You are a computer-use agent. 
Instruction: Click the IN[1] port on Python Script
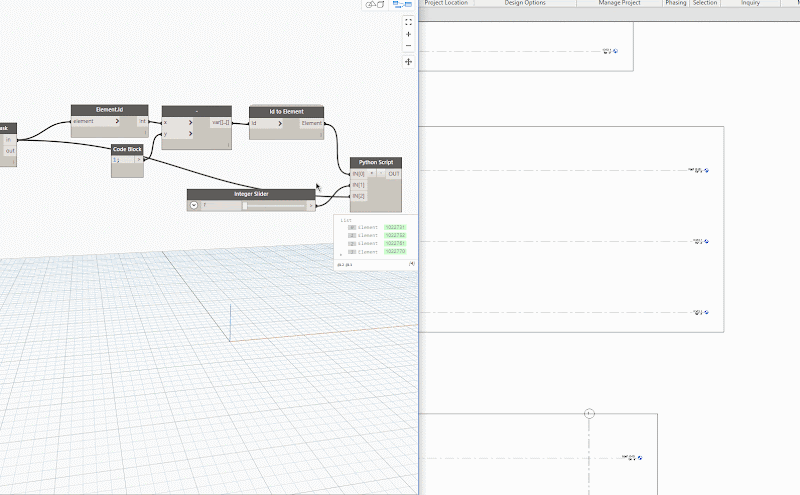click(x=358, y=185)
